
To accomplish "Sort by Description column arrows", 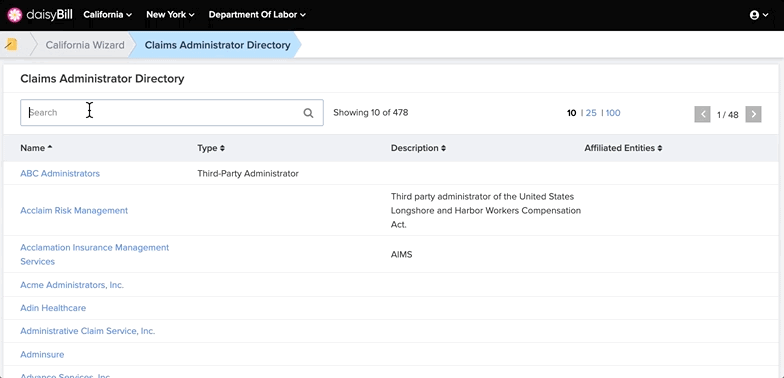I will [444, 148].
